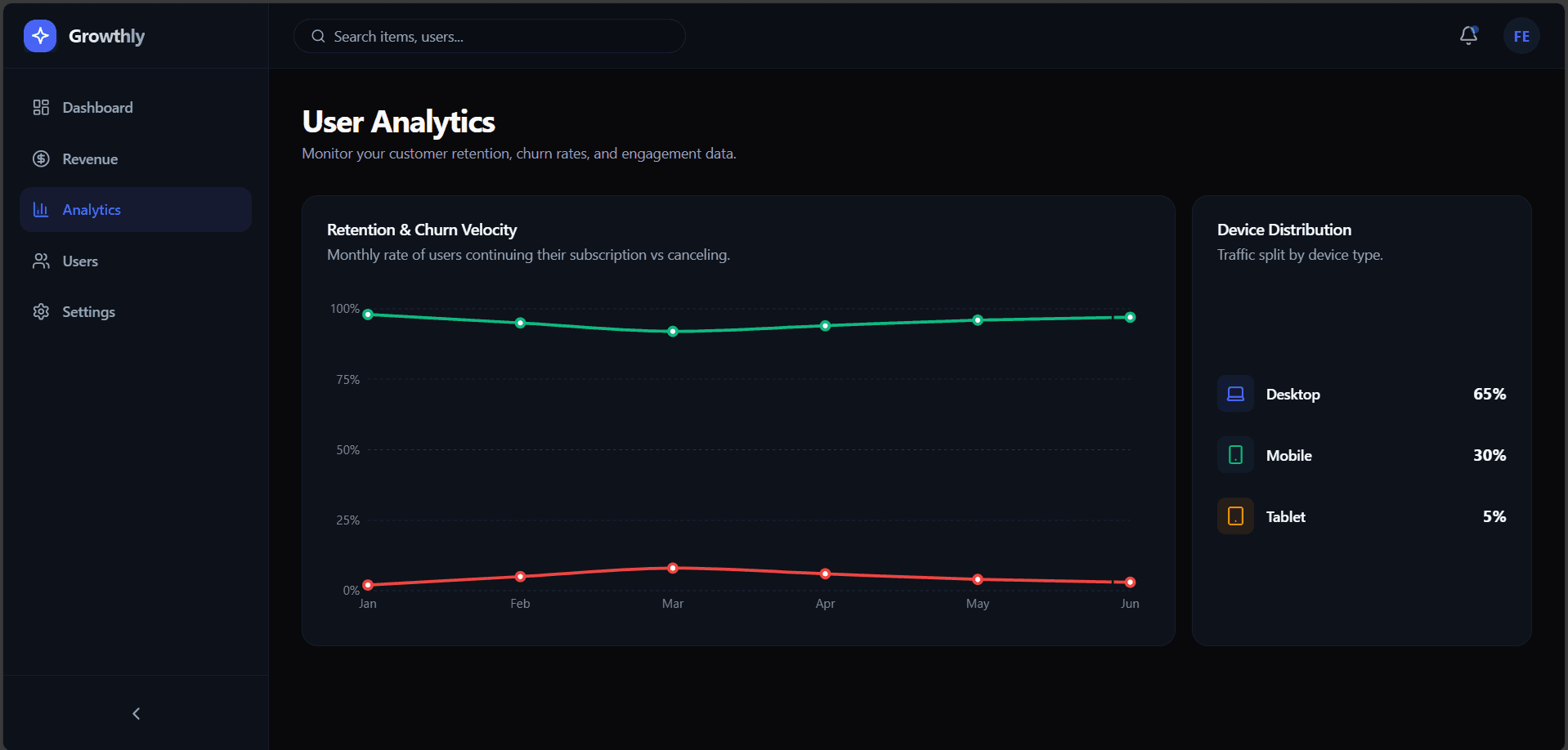Click the June retention green point
The width and height of the screenshot is (1568, 750).
(1130, 317)
